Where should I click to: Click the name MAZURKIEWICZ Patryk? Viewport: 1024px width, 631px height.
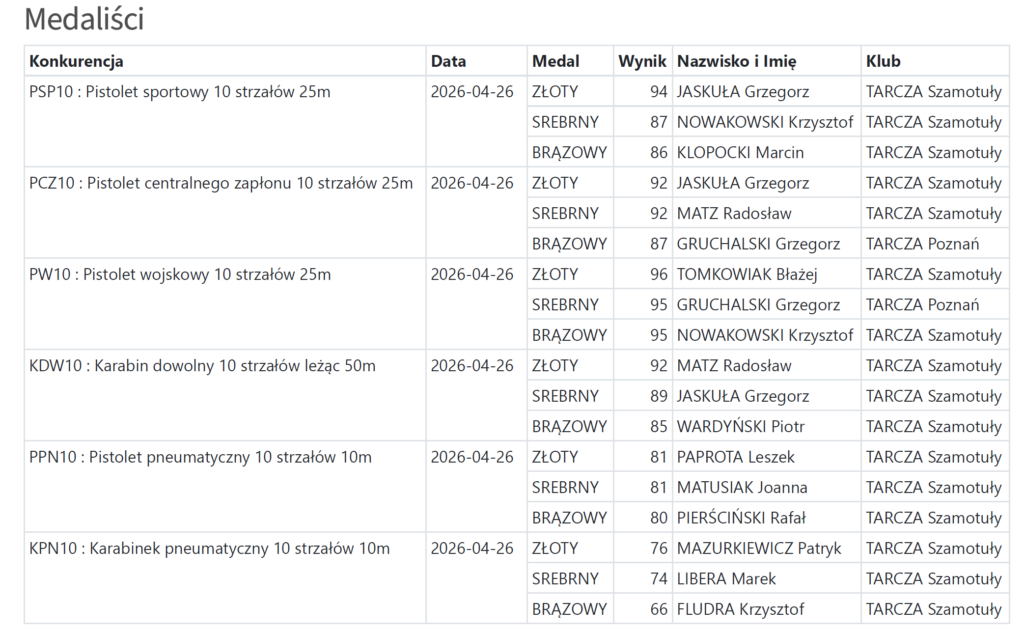pyautogui.click(x=759, y=548)
